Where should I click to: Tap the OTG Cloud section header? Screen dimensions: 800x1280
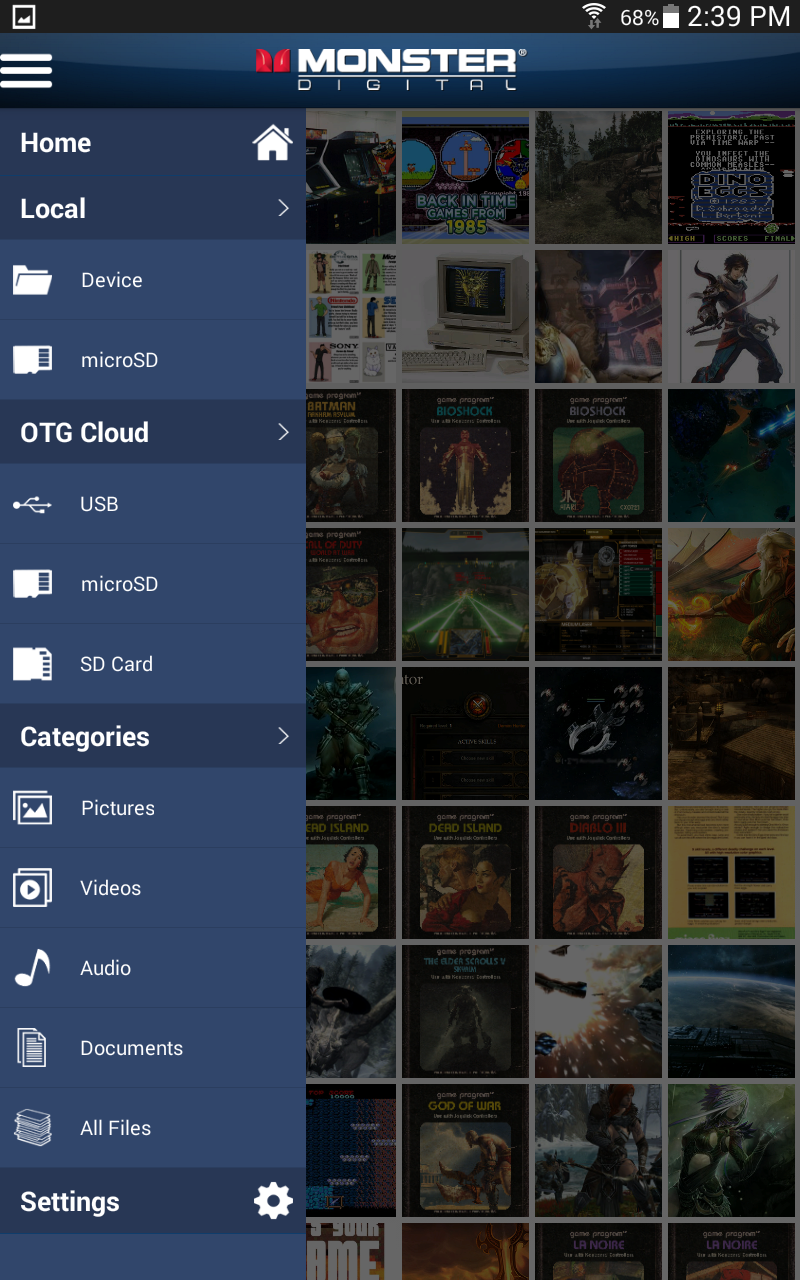pyautogui.click(x=153, y=432)
